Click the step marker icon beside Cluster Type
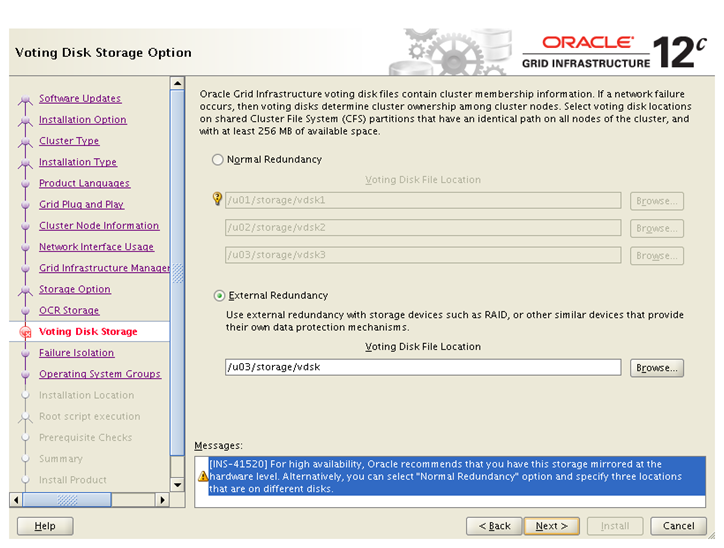 pyautogui.click(x=25, y=141)
